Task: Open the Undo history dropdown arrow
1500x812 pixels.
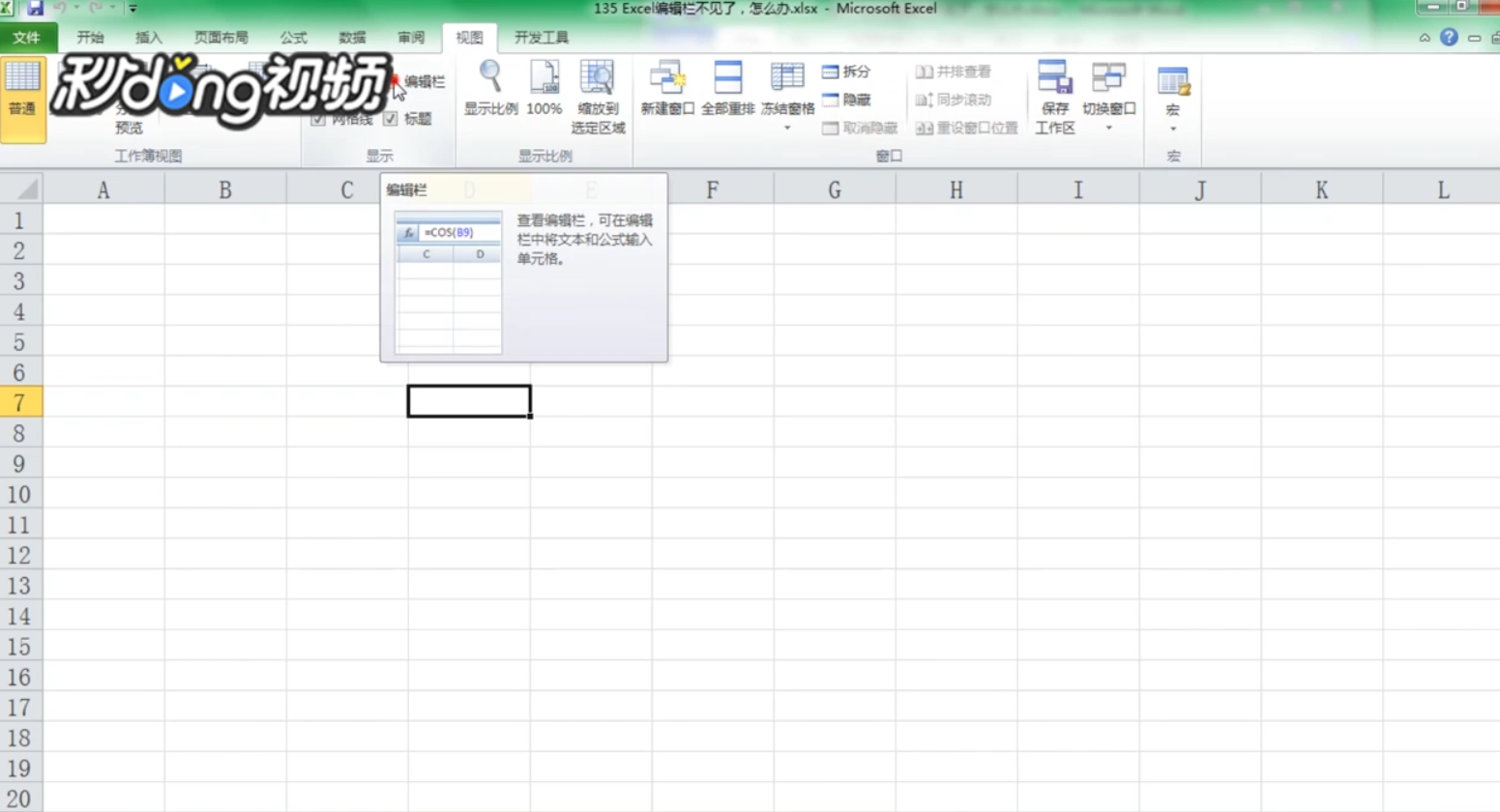Action: pos(76,8)
